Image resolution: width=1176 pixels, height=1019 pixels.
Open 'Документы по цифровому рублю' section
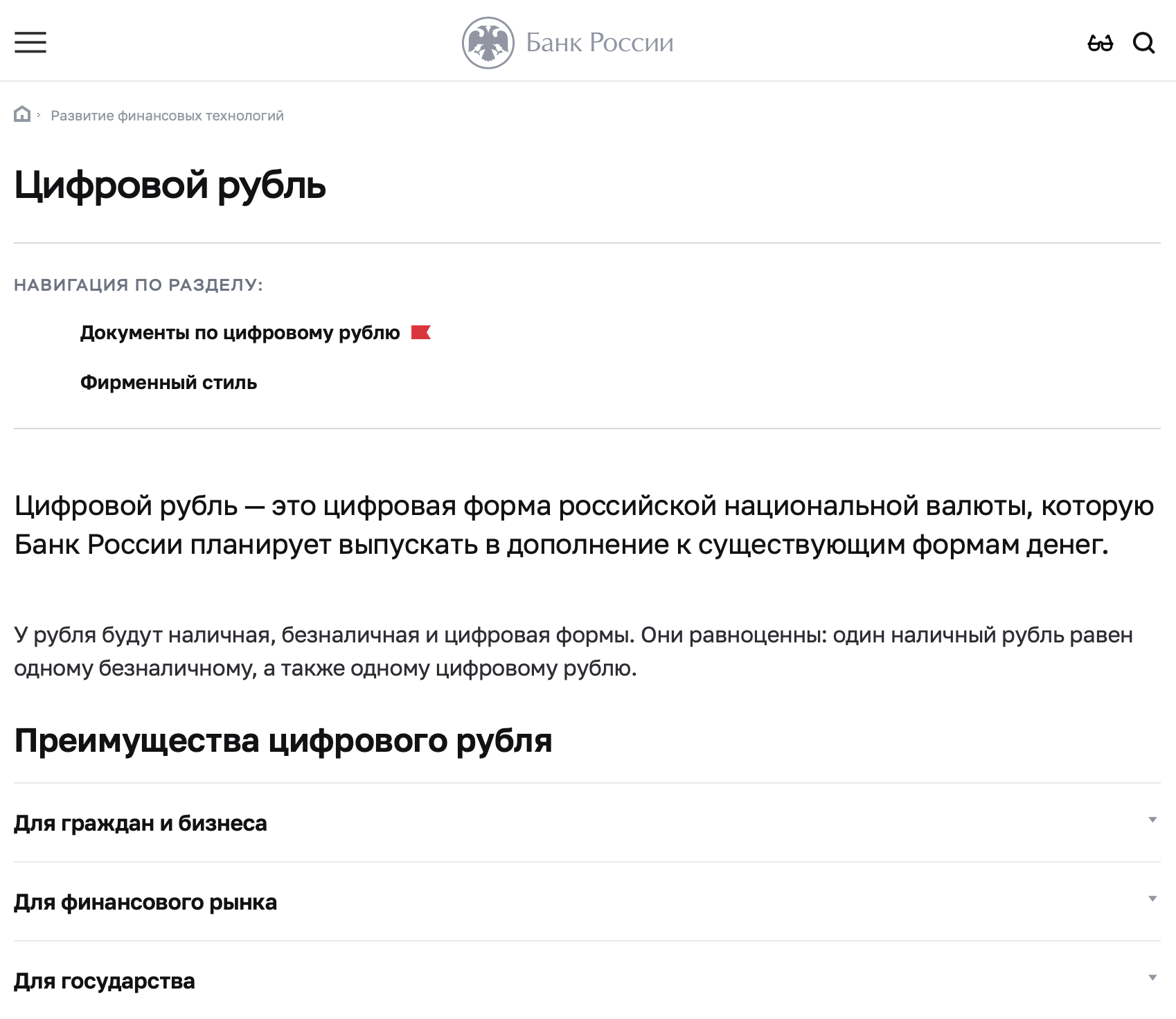click(x=240, y=333)
